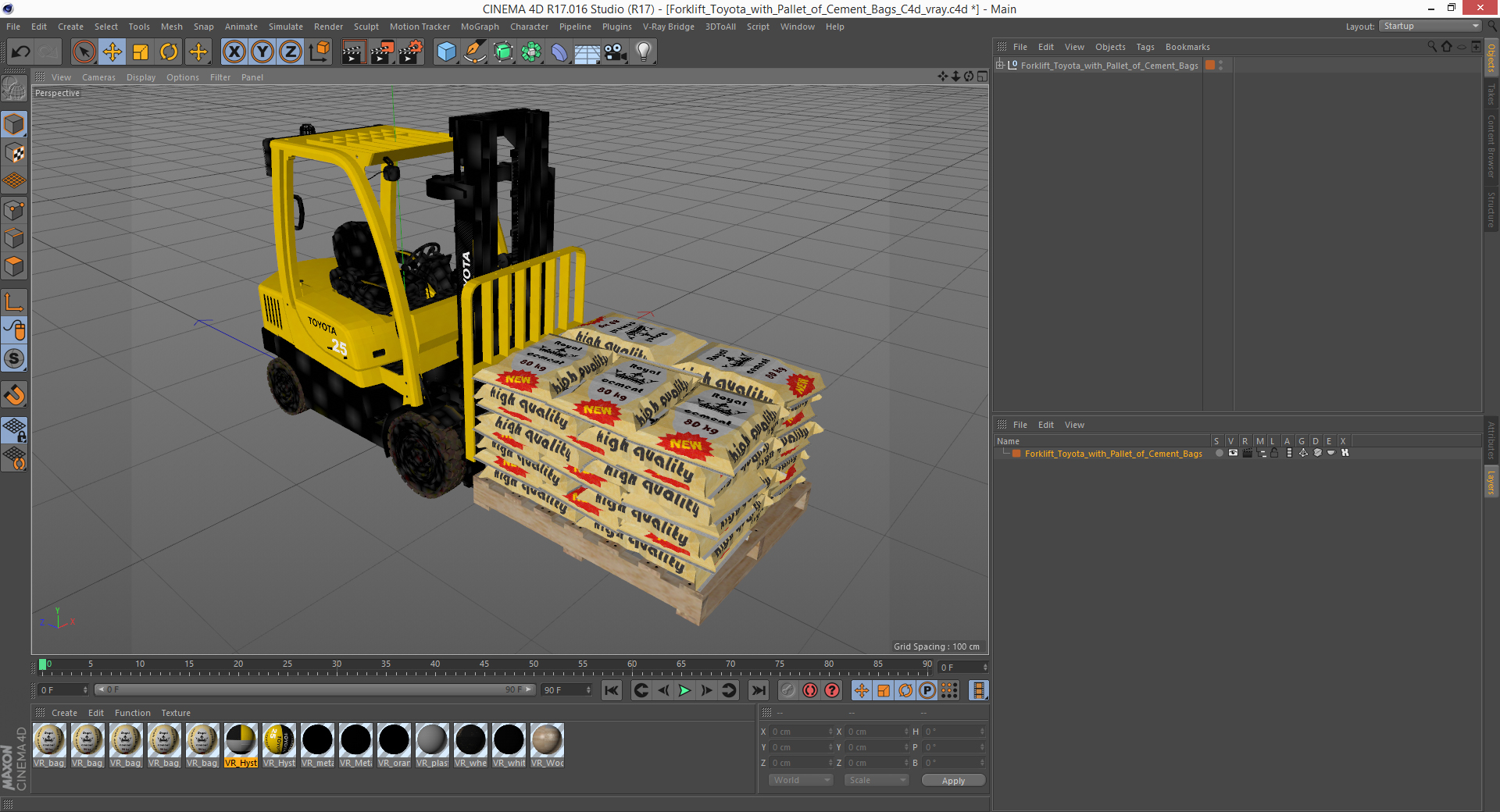The image size is (1500, 812).
Task: Go to end of animation
Action: (x=758, y=690)
